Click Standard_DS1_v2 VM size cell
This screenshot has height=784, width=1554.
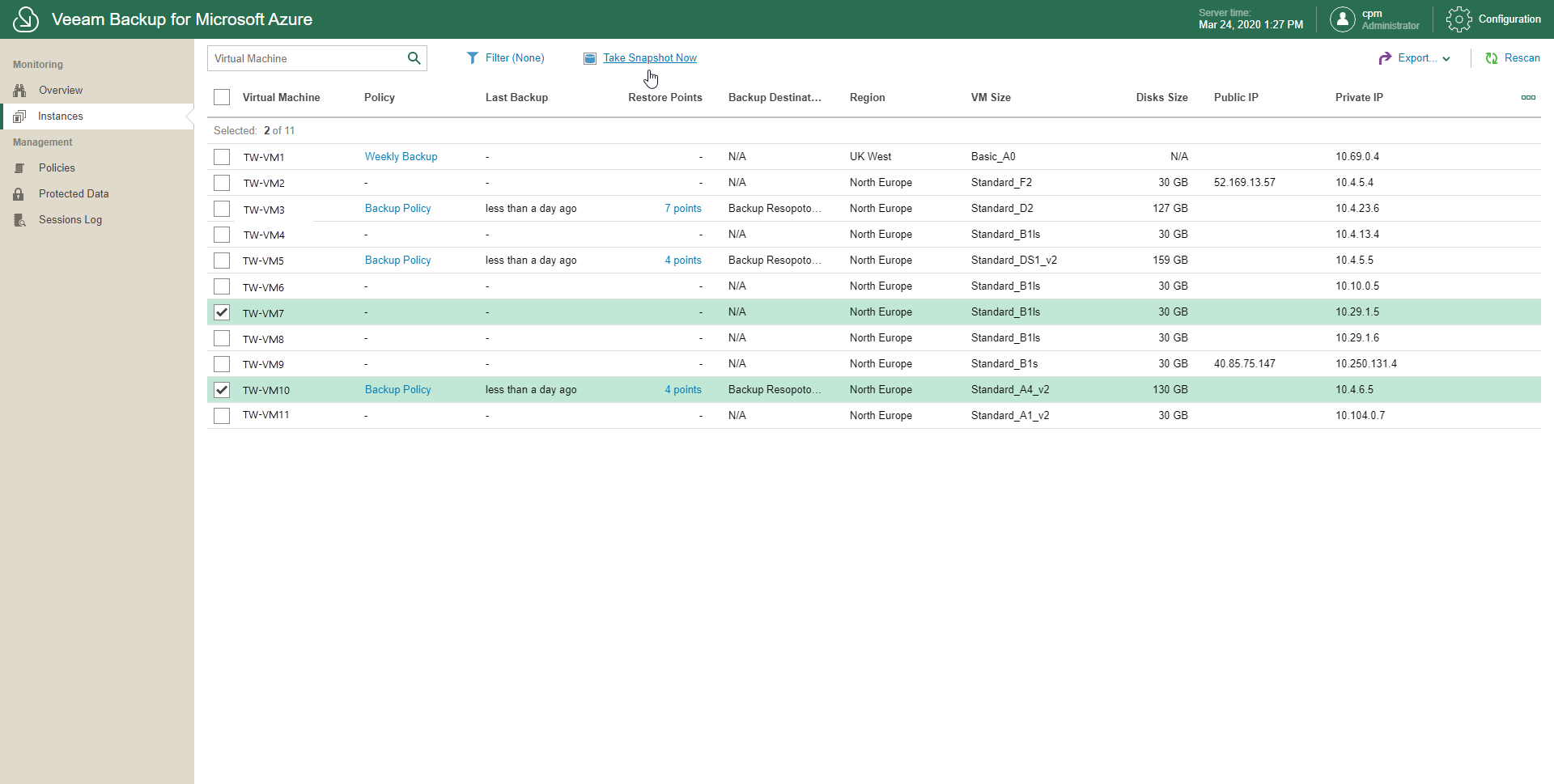[1014, 261]
